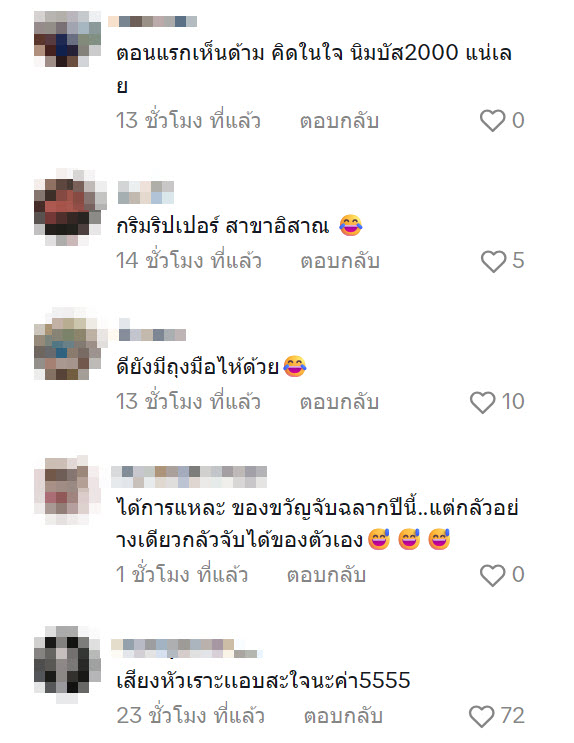
Task: Reply to the นิมบัส2000 comment
Action: (x=339, y=121)
